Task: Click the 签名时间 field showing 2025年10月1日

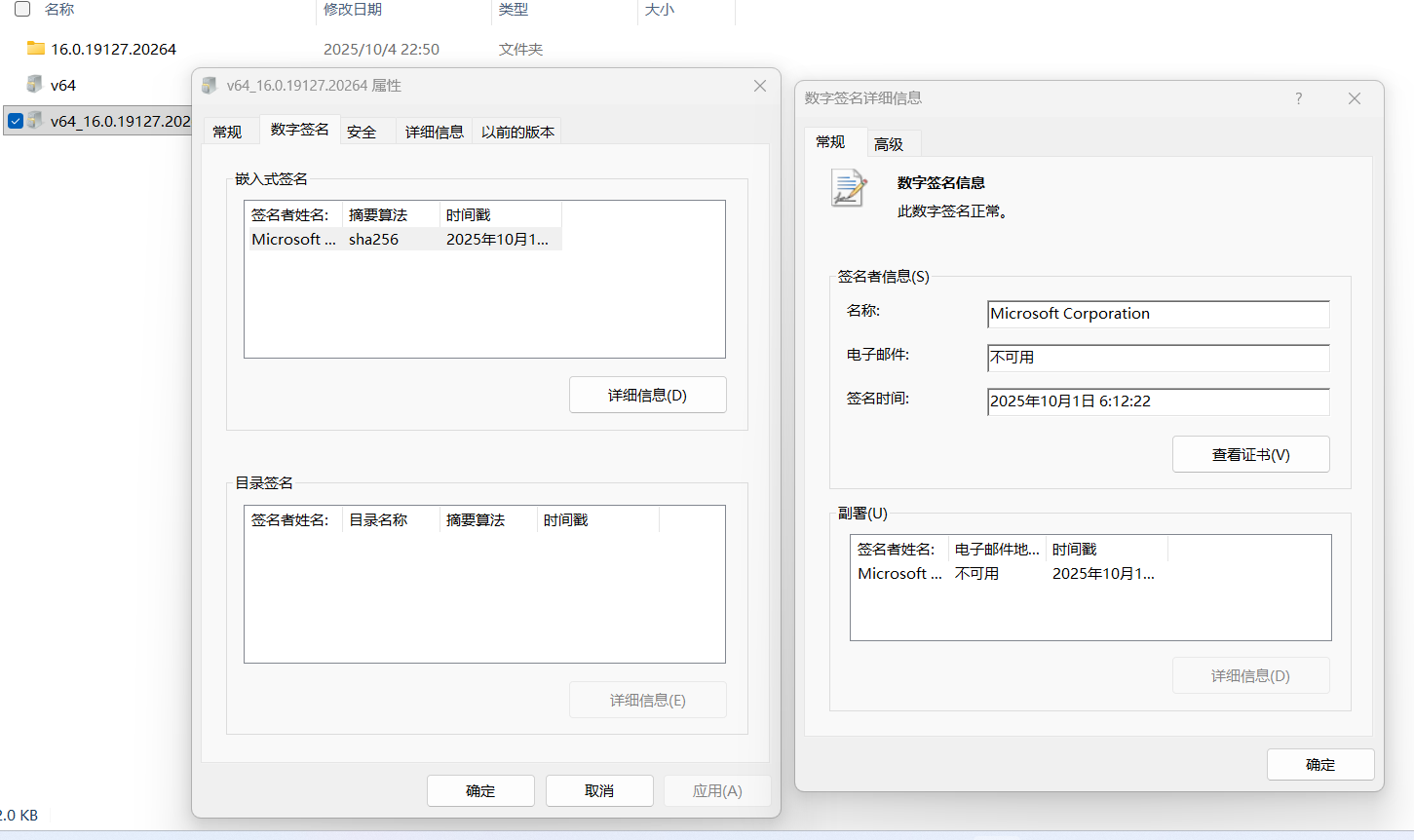Action: pos(1157,401)
